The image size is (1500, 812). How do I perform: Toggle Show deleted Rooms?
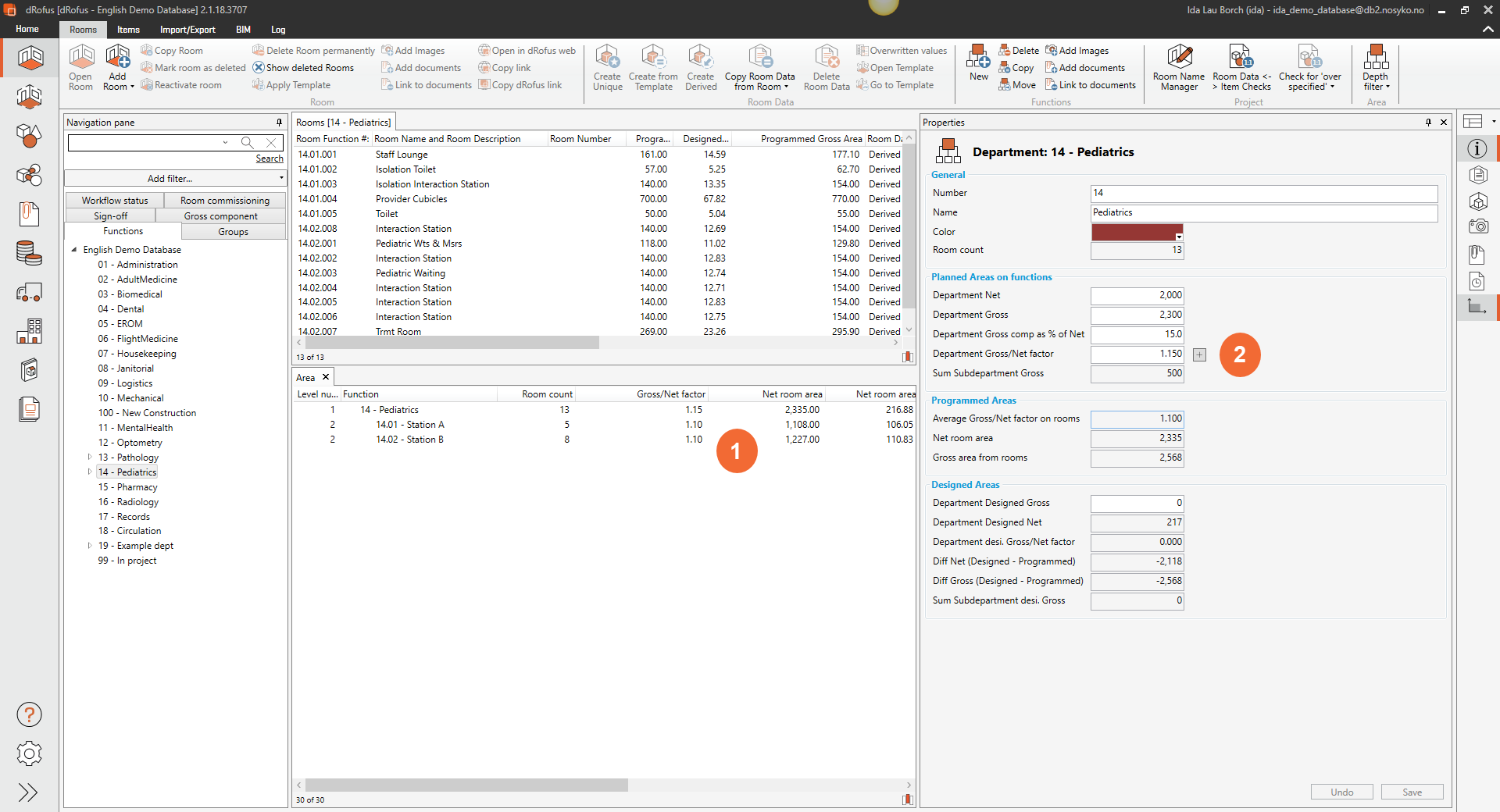pos(303,68)
